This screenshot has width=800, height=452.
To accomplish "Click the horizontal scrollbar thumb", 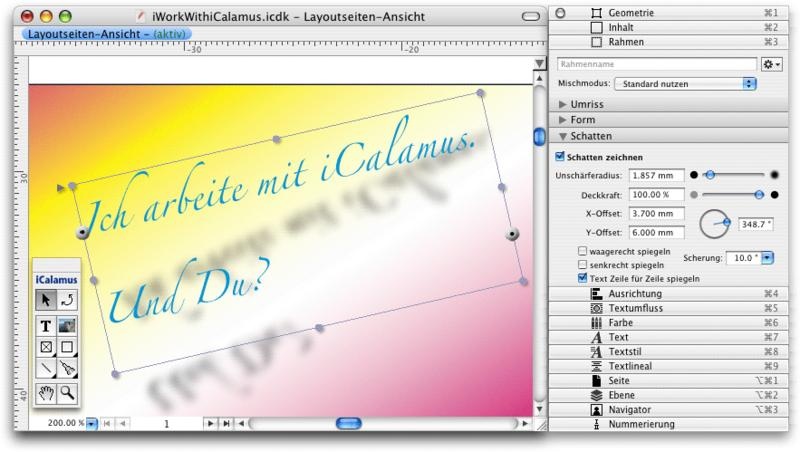I will pos(349,423).
